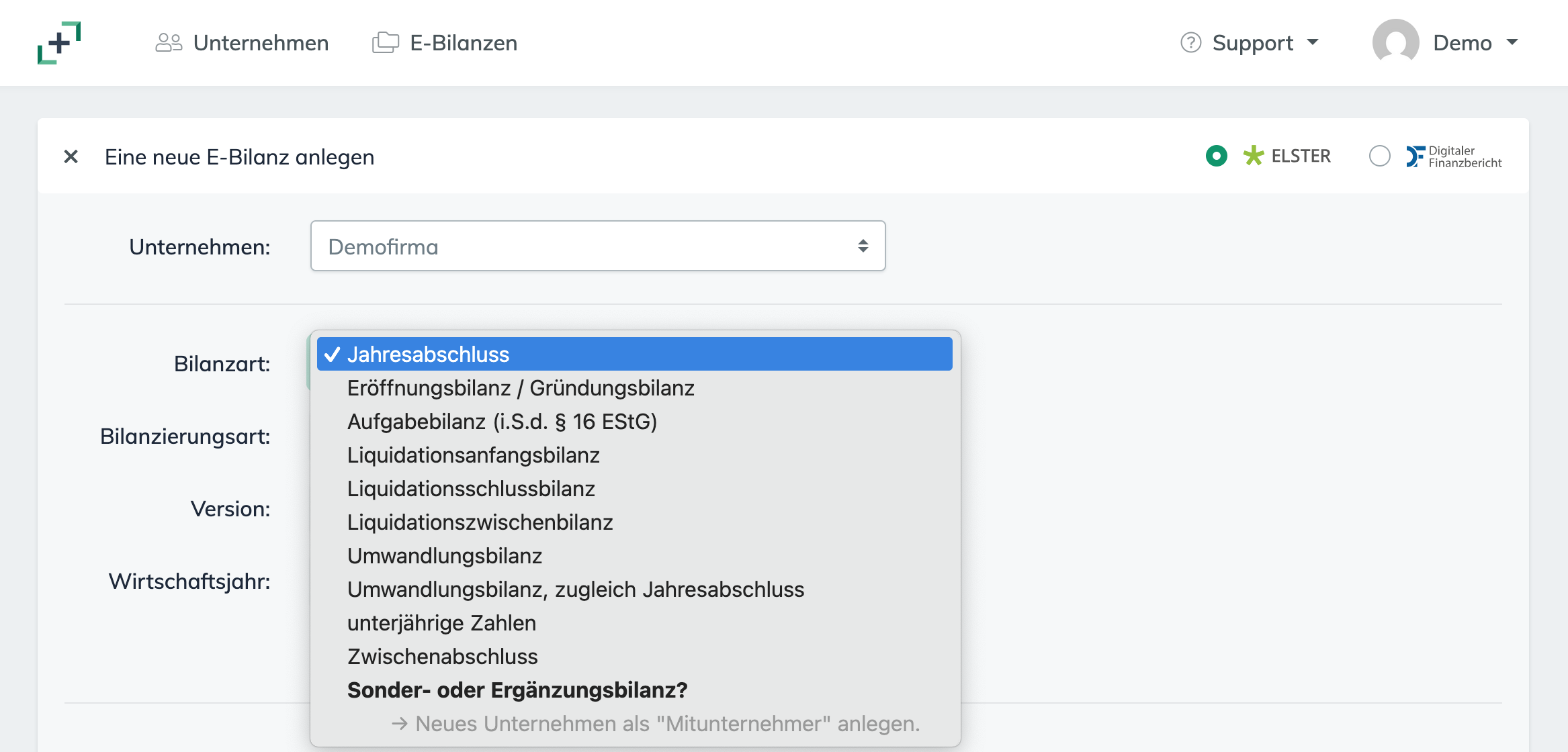Select Umwandlungsbilanz, zugleich Jahresabschluss entry
This screenshot has width=1568, height=752.
[x=575, y=590]
